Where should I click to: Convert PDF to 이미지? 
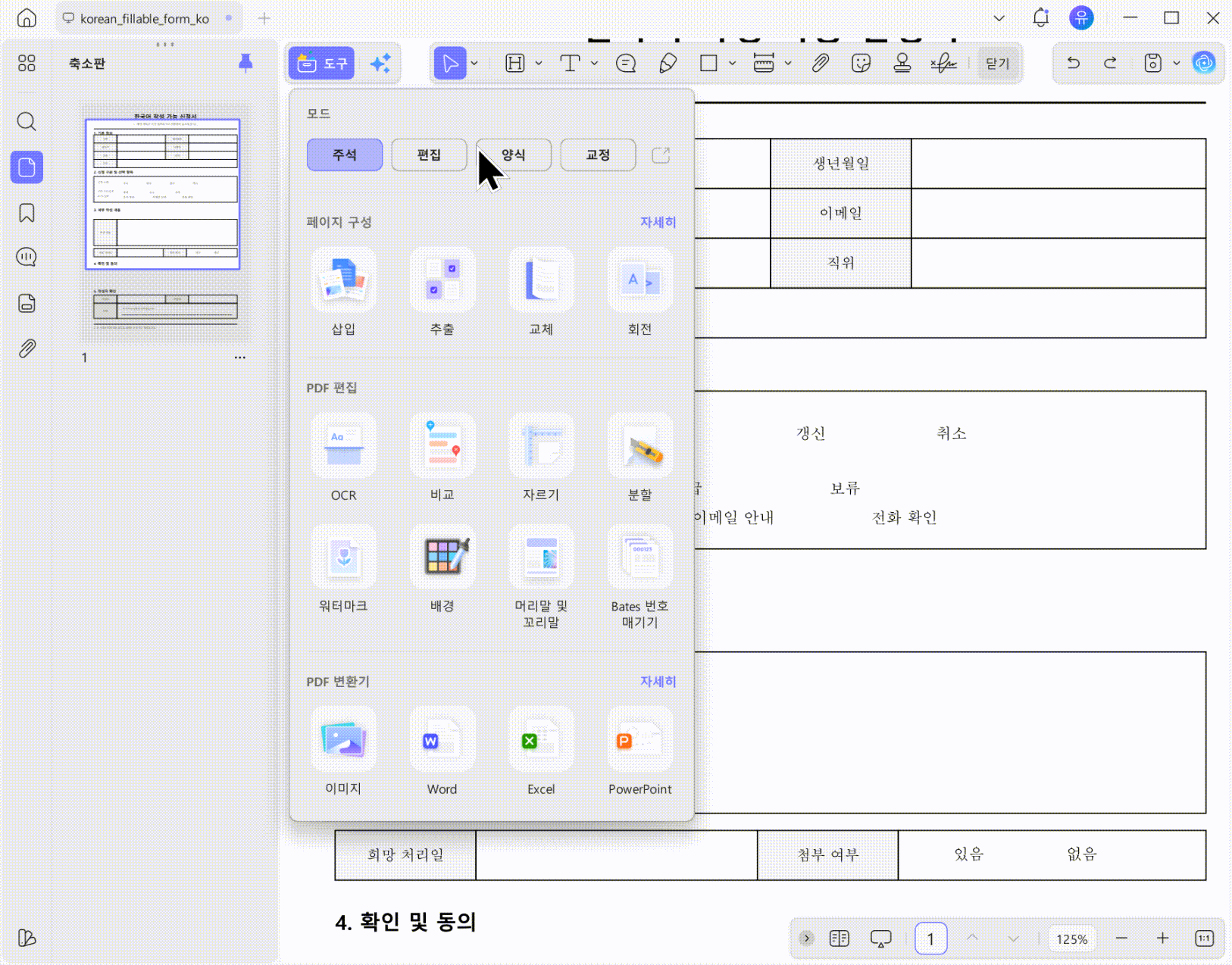point(343,751)
